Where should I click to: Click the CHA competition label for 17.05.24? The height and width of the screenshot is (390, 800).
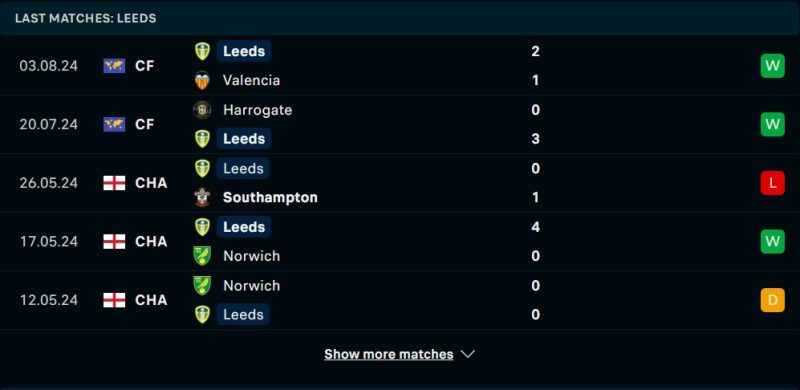click(151, 241)
